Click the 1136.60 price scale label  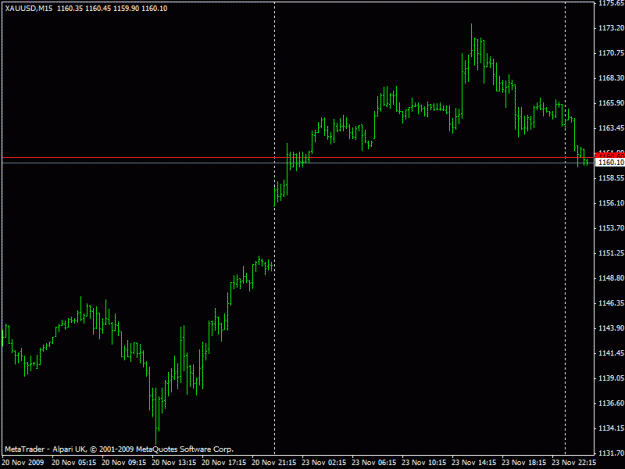pyautogui.click(x=611, y=403)
